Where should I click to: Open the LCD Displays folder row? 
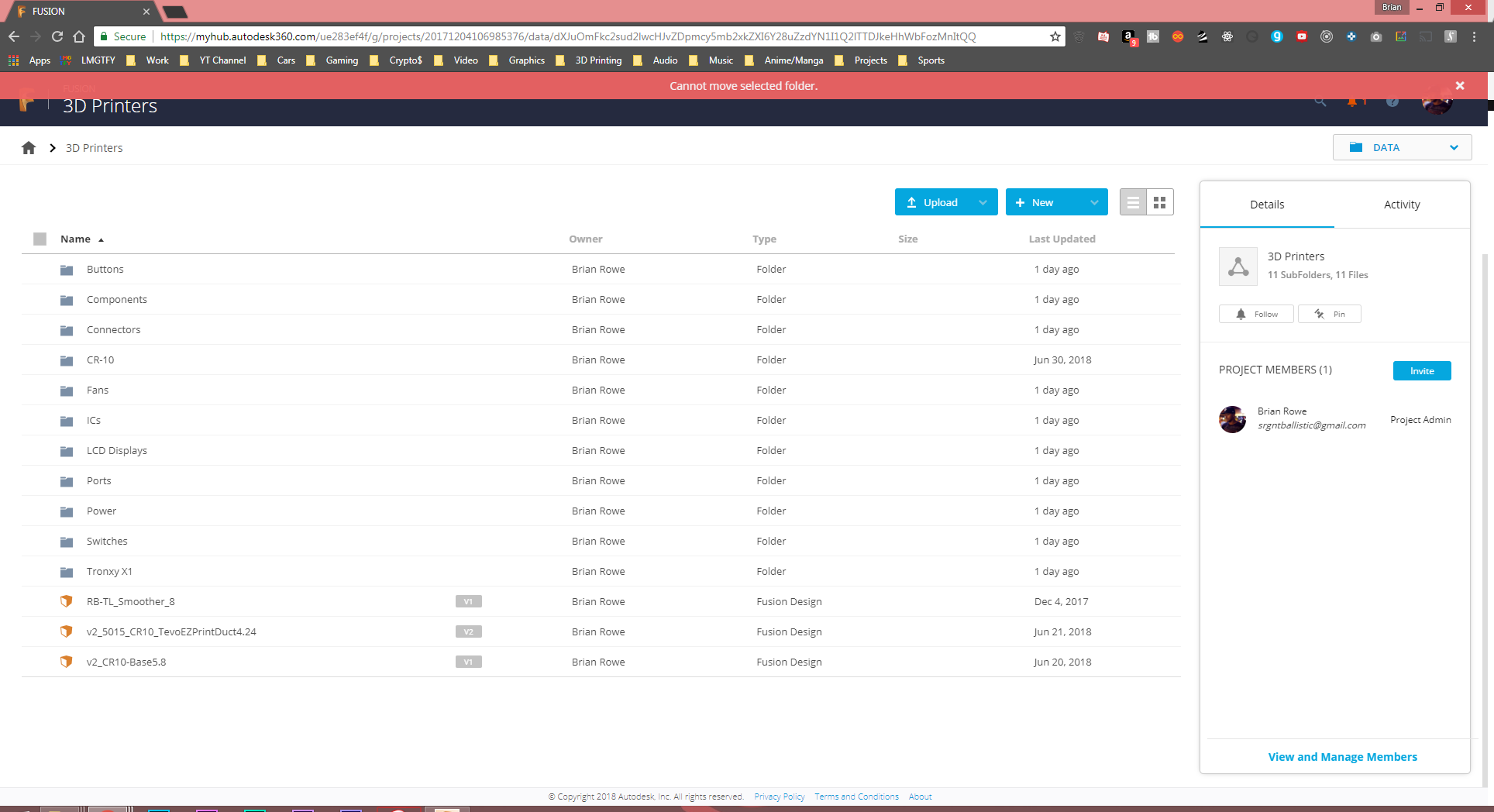pos(601,451)
